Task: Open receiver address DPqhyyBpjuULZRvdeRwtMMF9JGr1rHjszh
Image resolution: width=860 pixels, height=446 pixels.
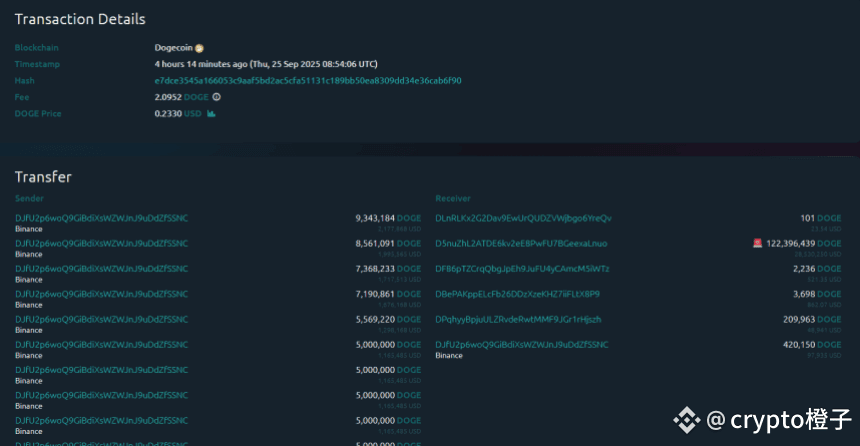Action: (x=518, y=320)
